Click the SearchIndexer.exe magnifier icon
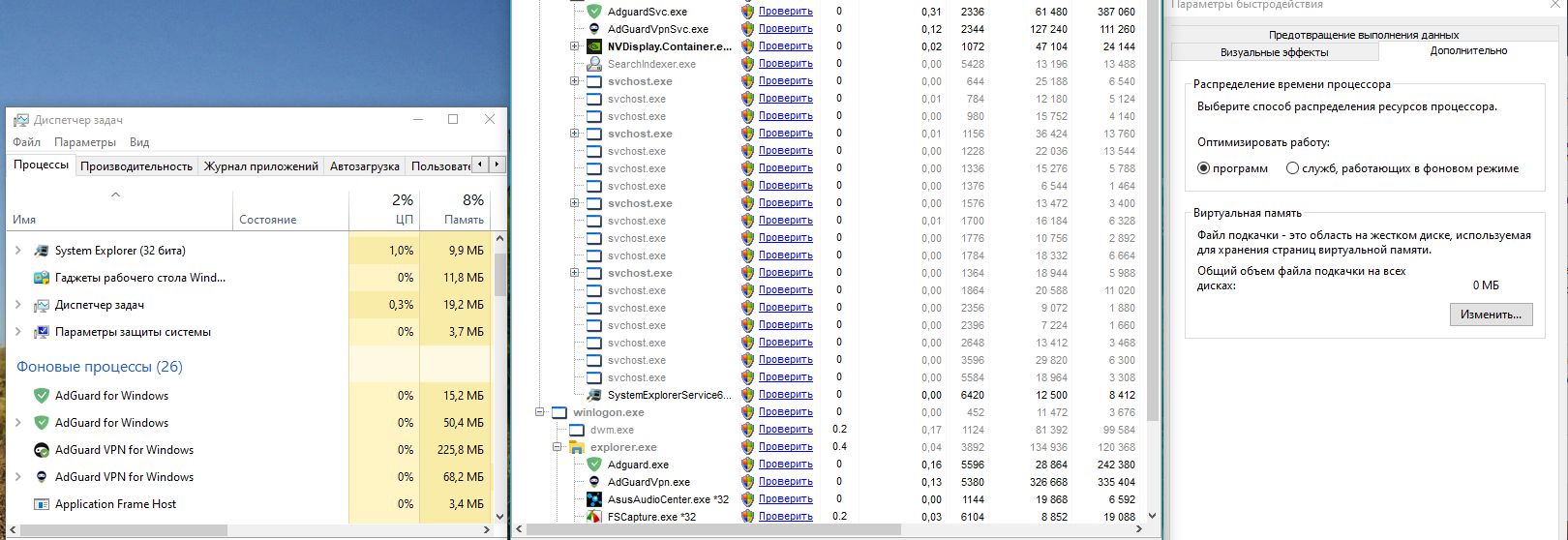The width and height of the screenshot is (1568, 540). (x=594, y=64)
